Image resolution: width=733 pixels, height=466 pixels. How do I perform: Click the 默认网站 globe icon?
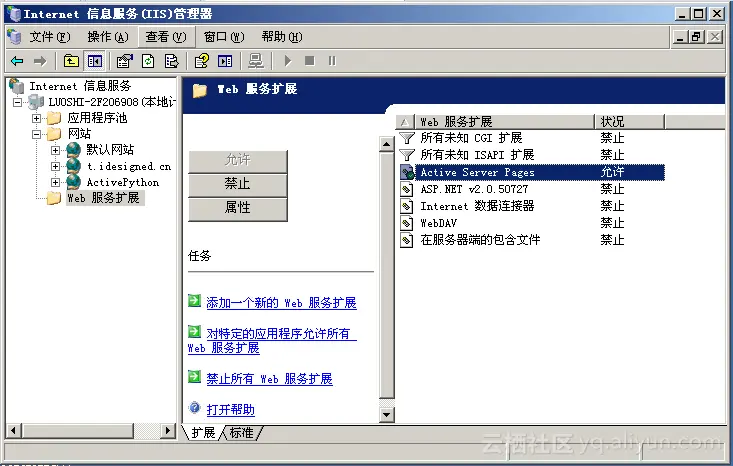pos(73,150)
